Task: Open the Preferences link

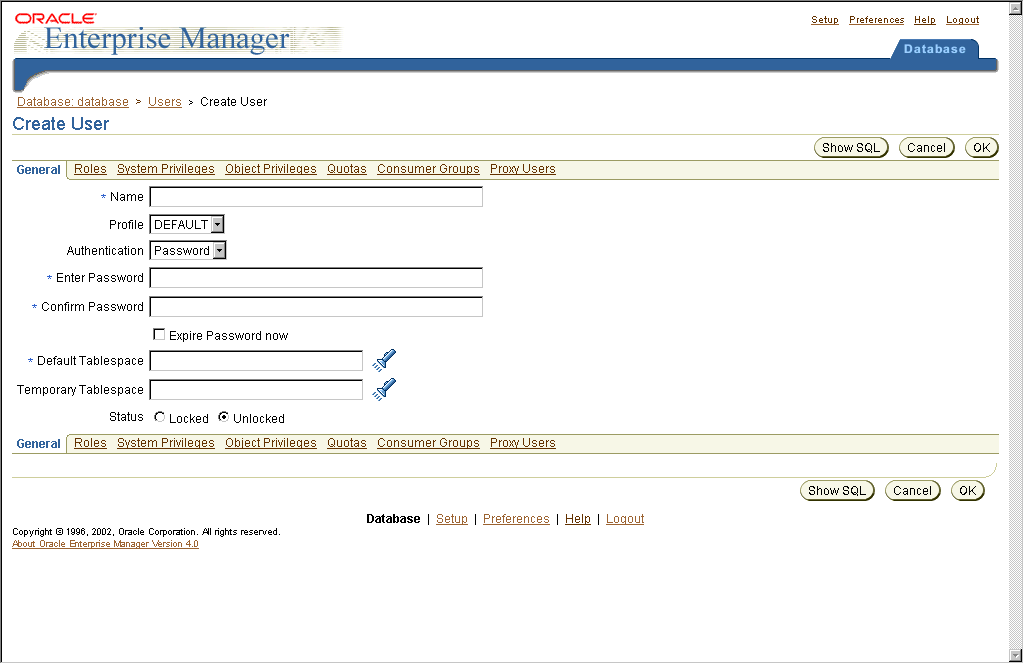Action: pos(876,19)
